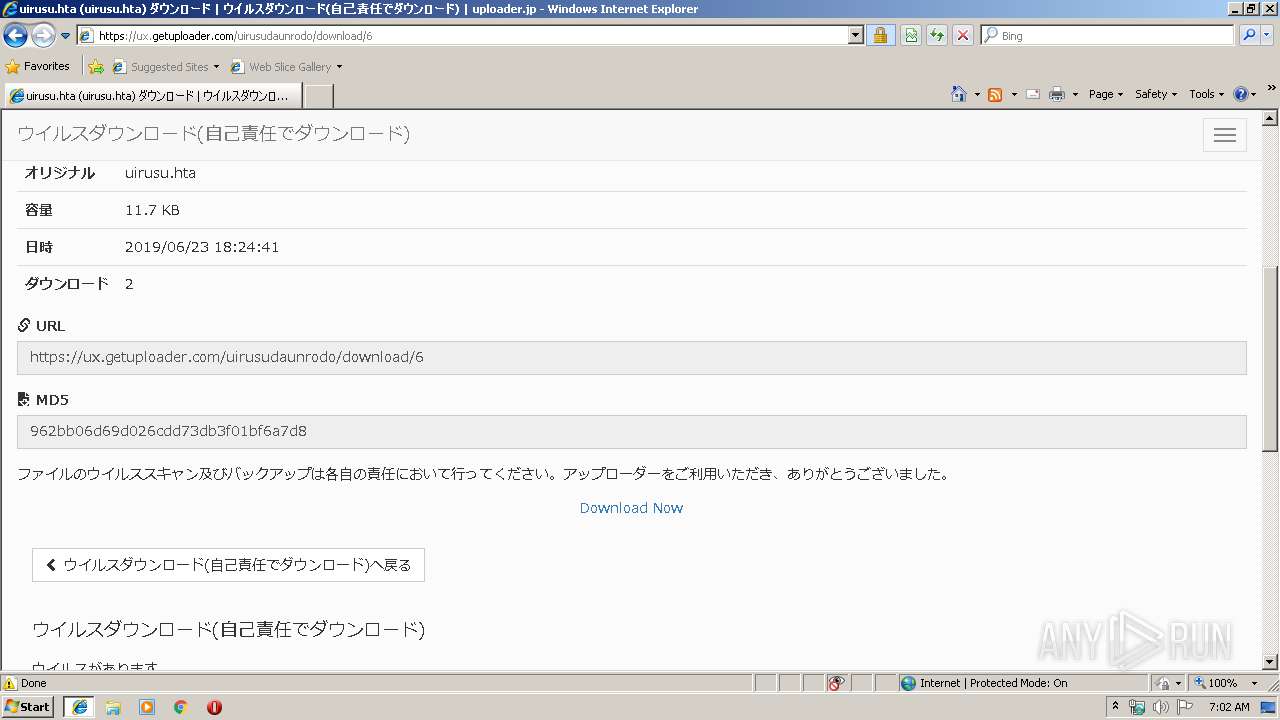Click the 11.7 KB size value
Viewport: 1280px width, 720px height.
point(152,210)
